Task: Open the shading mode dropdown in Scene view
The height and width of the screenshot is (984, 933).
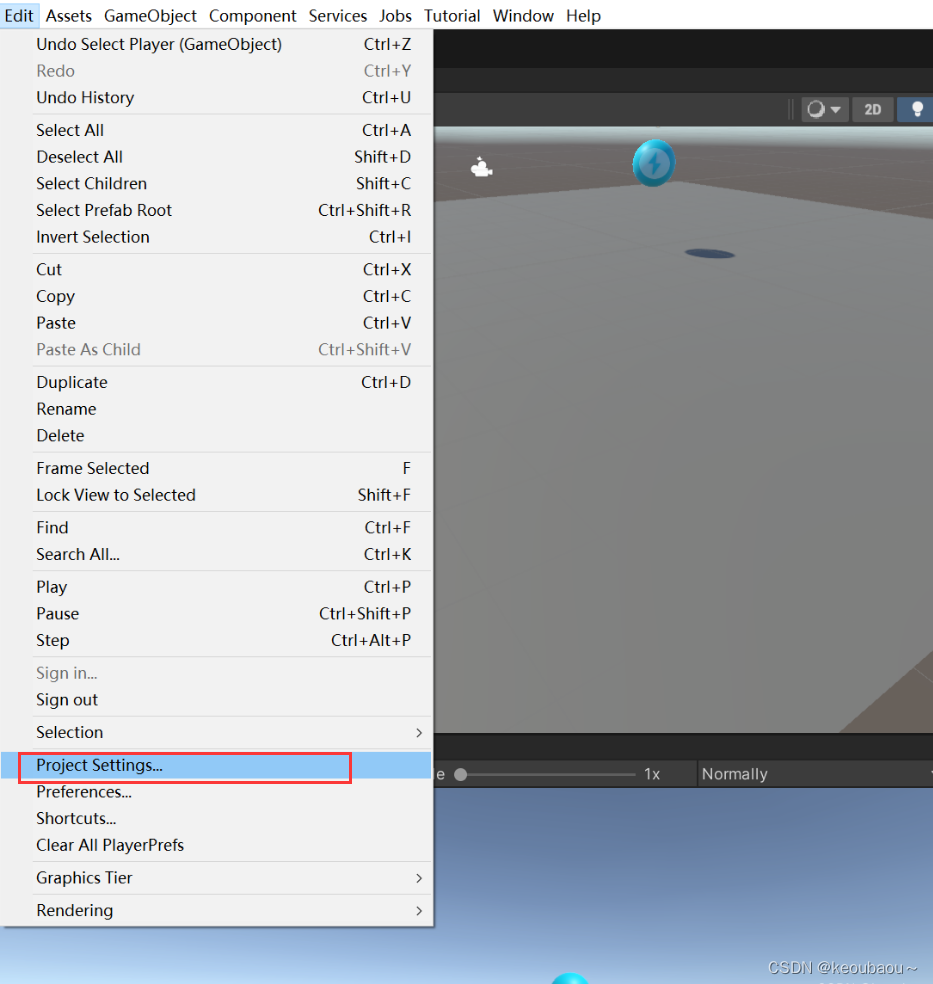Action: tap(823, 109)
